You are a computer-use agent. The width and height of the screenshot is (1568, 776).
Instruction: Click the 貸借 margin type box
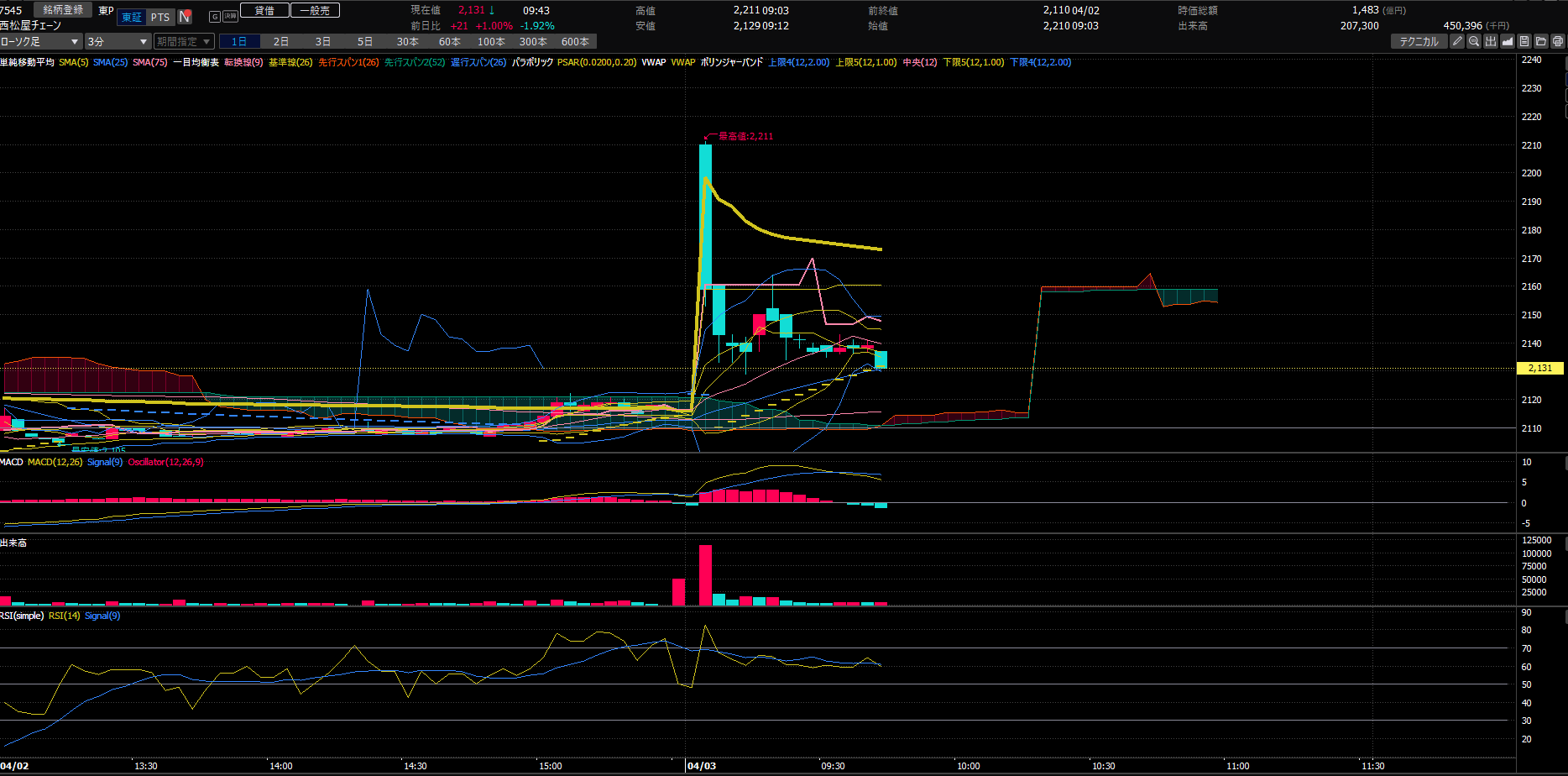tap(264, 10)
